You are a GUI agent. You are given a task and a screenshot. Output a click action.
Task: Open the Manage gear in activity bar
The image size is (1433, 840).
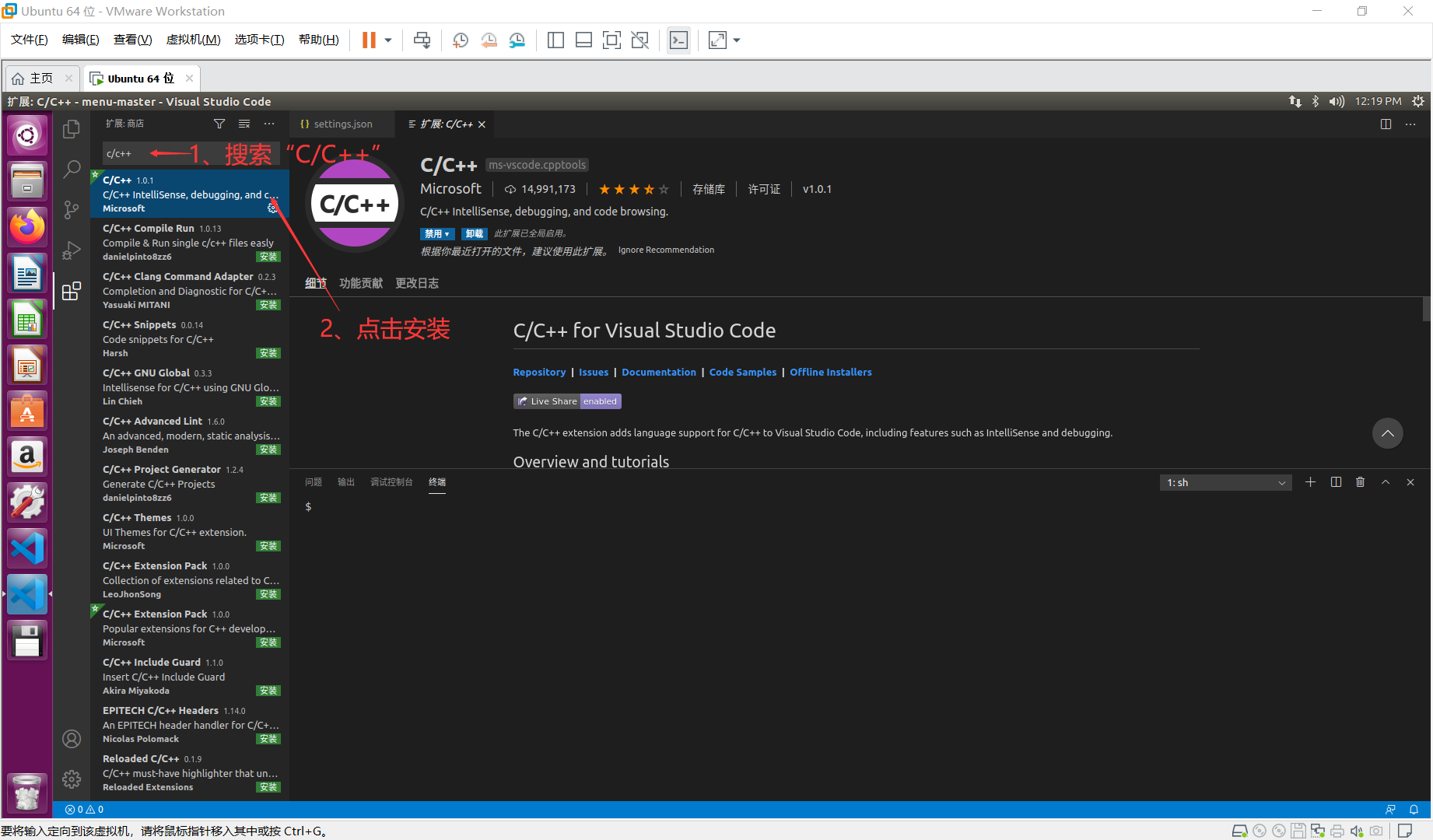click(x=72, y=779)
